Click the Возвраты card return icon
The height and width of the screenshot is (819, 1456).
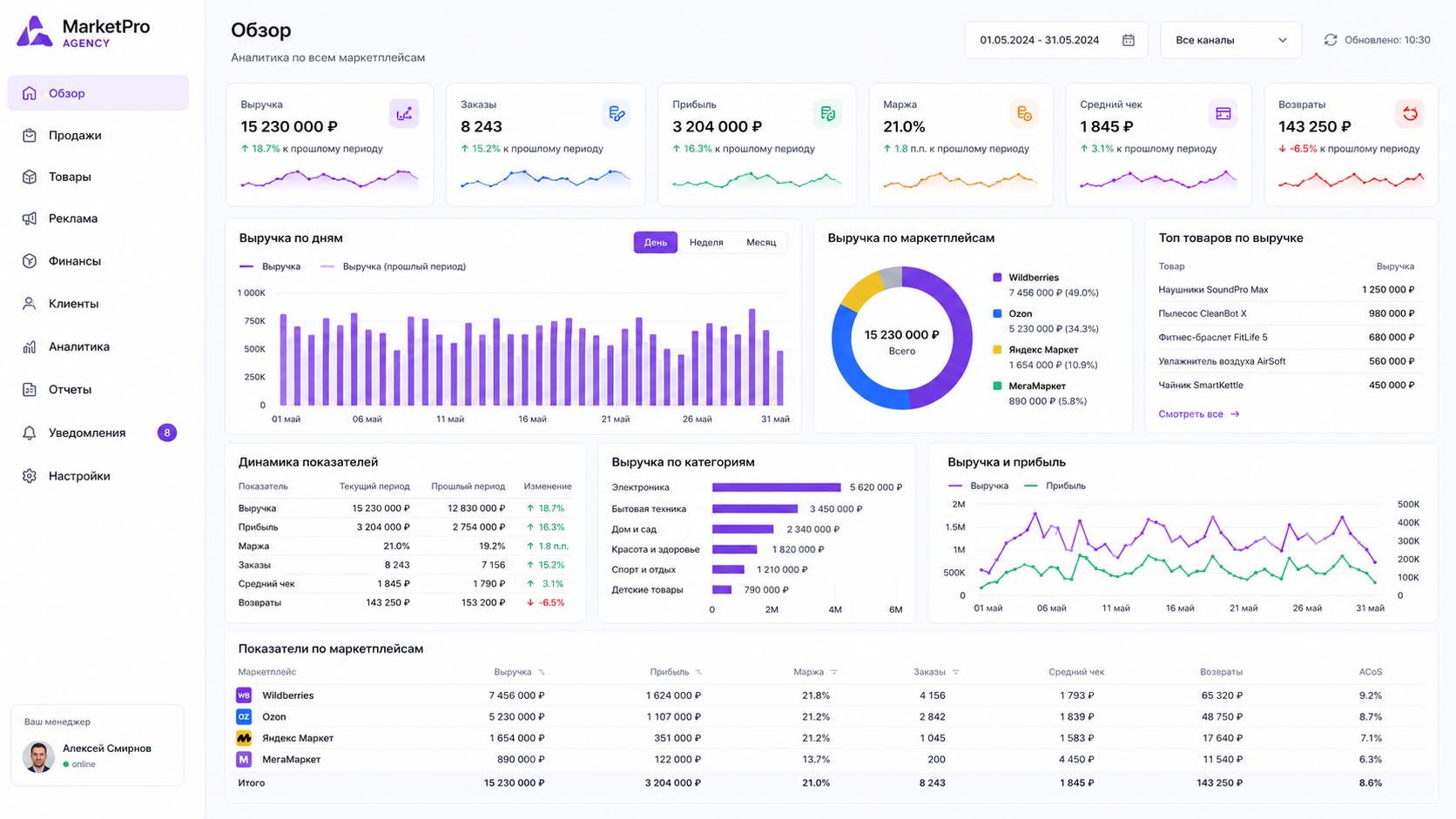(1410, 114)
